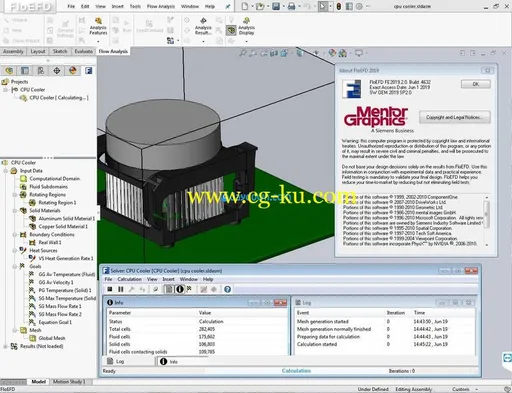
Task: Click the New document icon in the top toolbar
Action: [245, 6]
